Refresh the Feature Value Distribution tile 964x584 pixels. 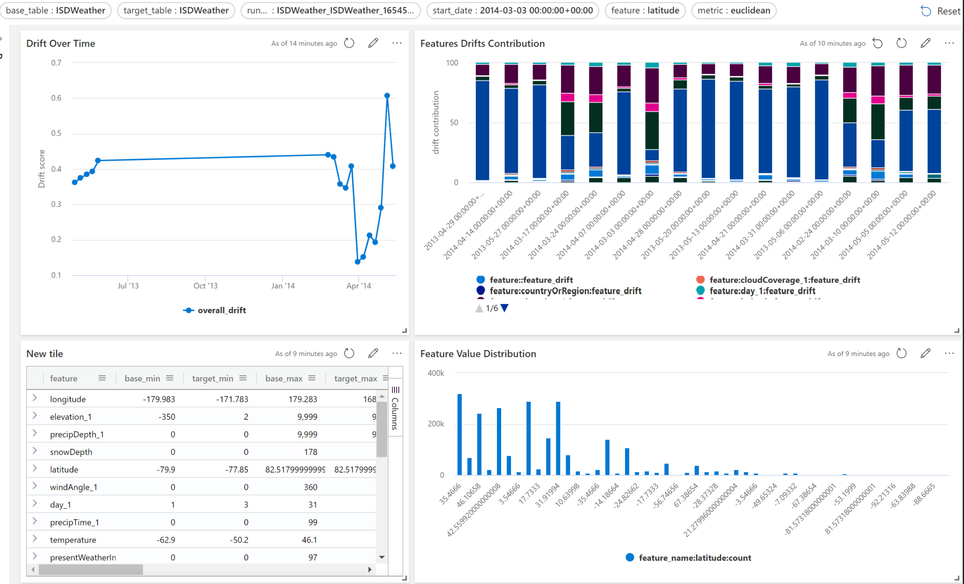901,353
